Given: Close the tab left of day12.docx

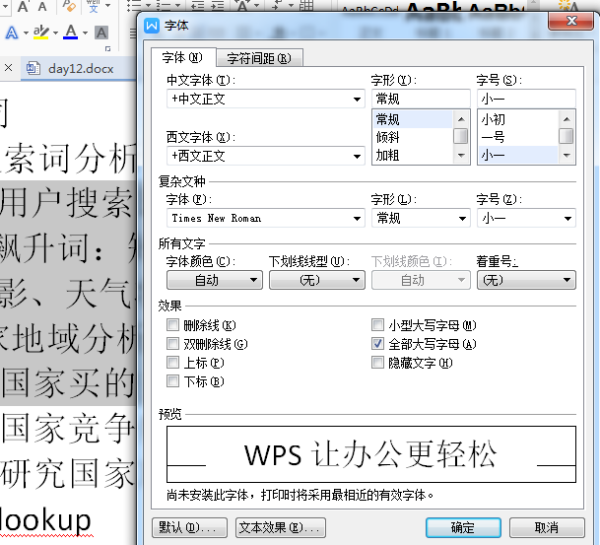Looking at the screenshot, I should click(8, 68).
